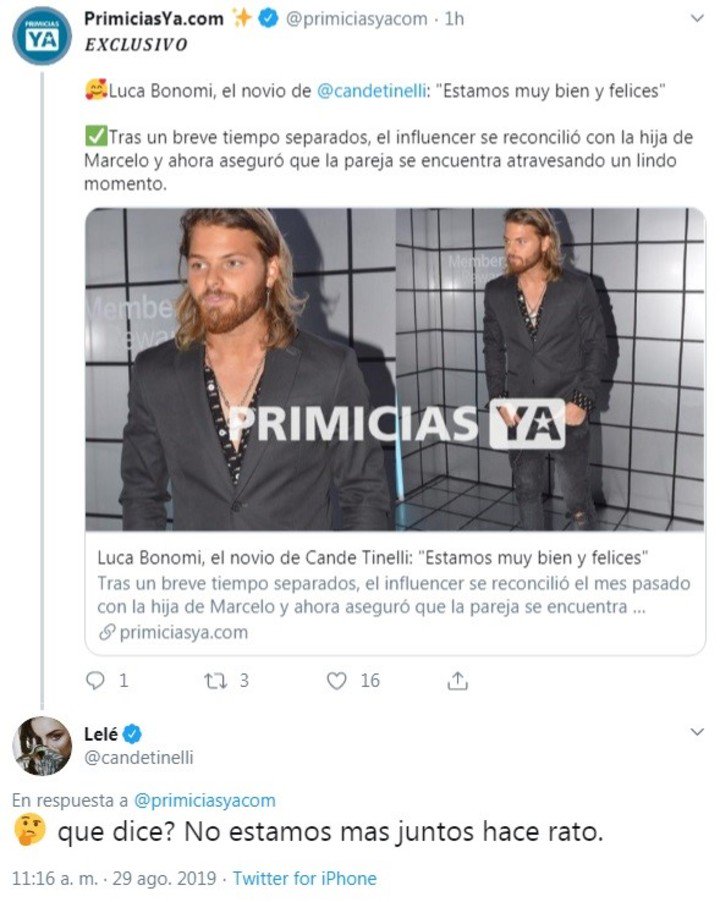The width and height of the screenshot is (720, 902).
Task: Like the PrimiciasYa tweet with heart
Action: point(337,680)
